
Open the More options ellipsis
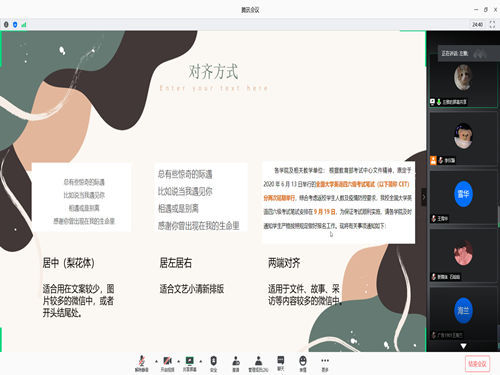coord(325,363)
